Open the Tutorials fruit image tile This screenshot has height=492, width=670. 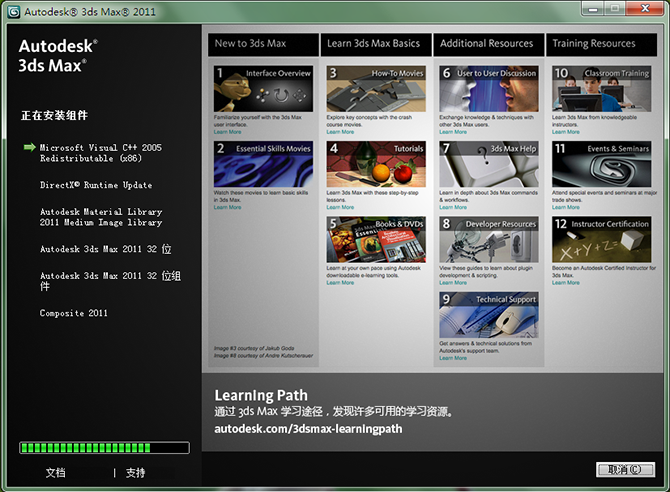point(376,164)
